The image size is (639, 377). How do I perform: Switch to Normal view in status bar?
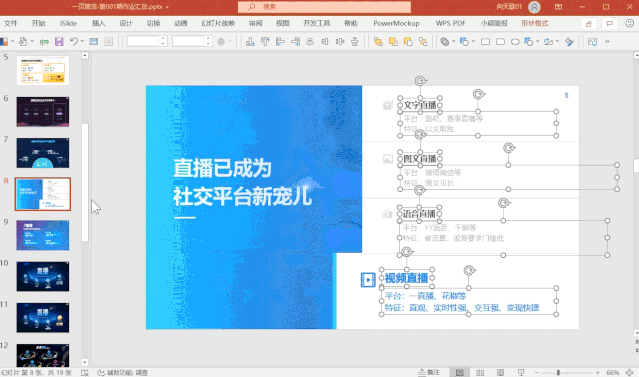(460, 373)
